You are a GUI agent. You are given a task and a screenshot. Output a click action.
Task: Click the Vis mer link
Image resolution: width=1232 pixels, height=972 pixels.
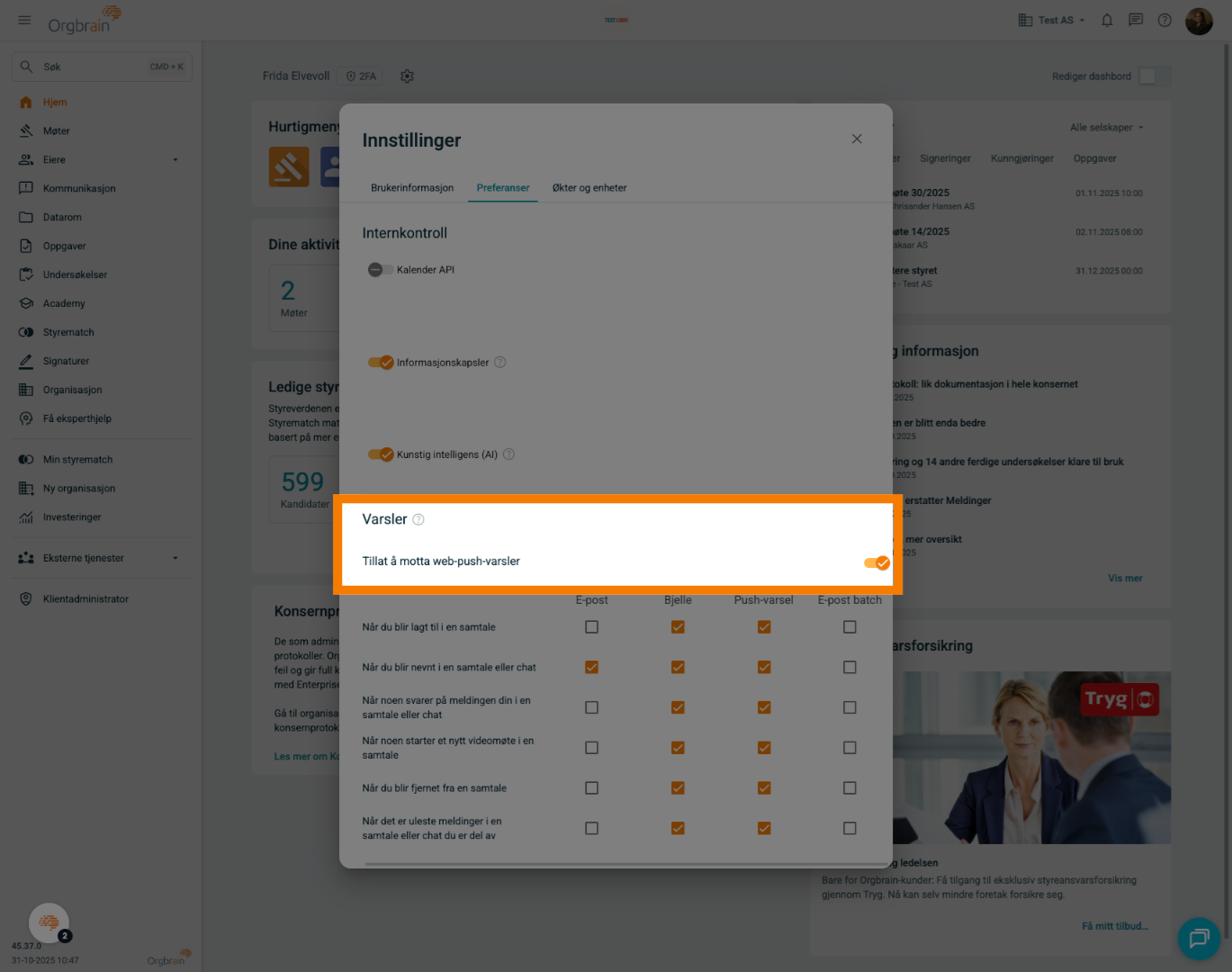click(1125, 579)
